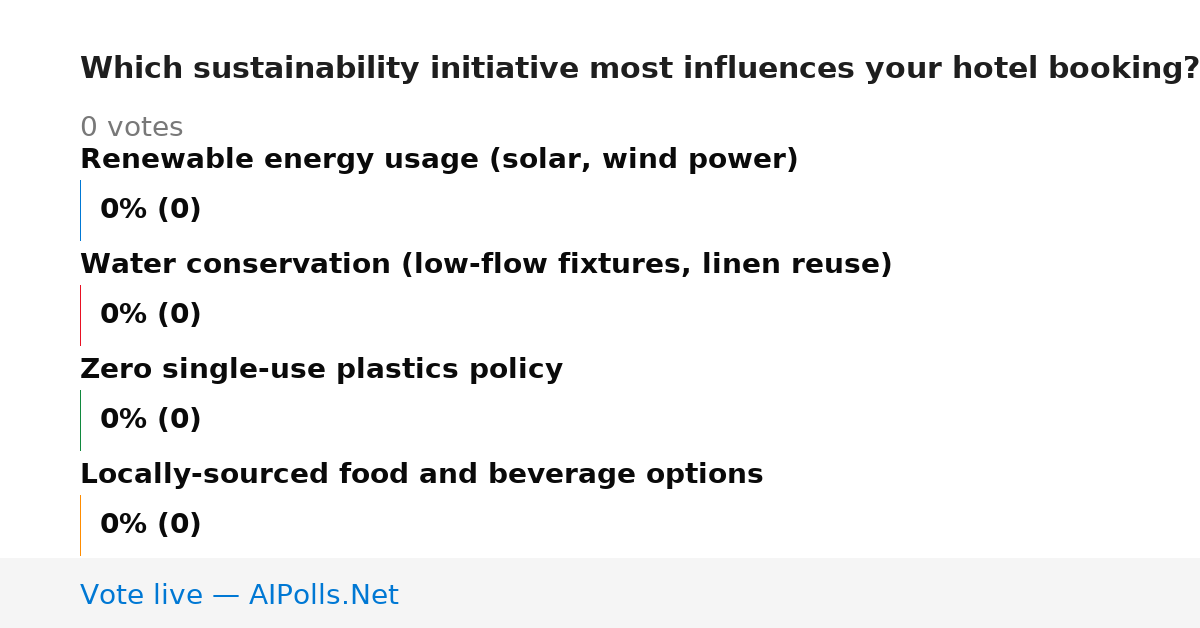Click the 0 votes total count
The image size is (1200, 628).
(131, 128)
